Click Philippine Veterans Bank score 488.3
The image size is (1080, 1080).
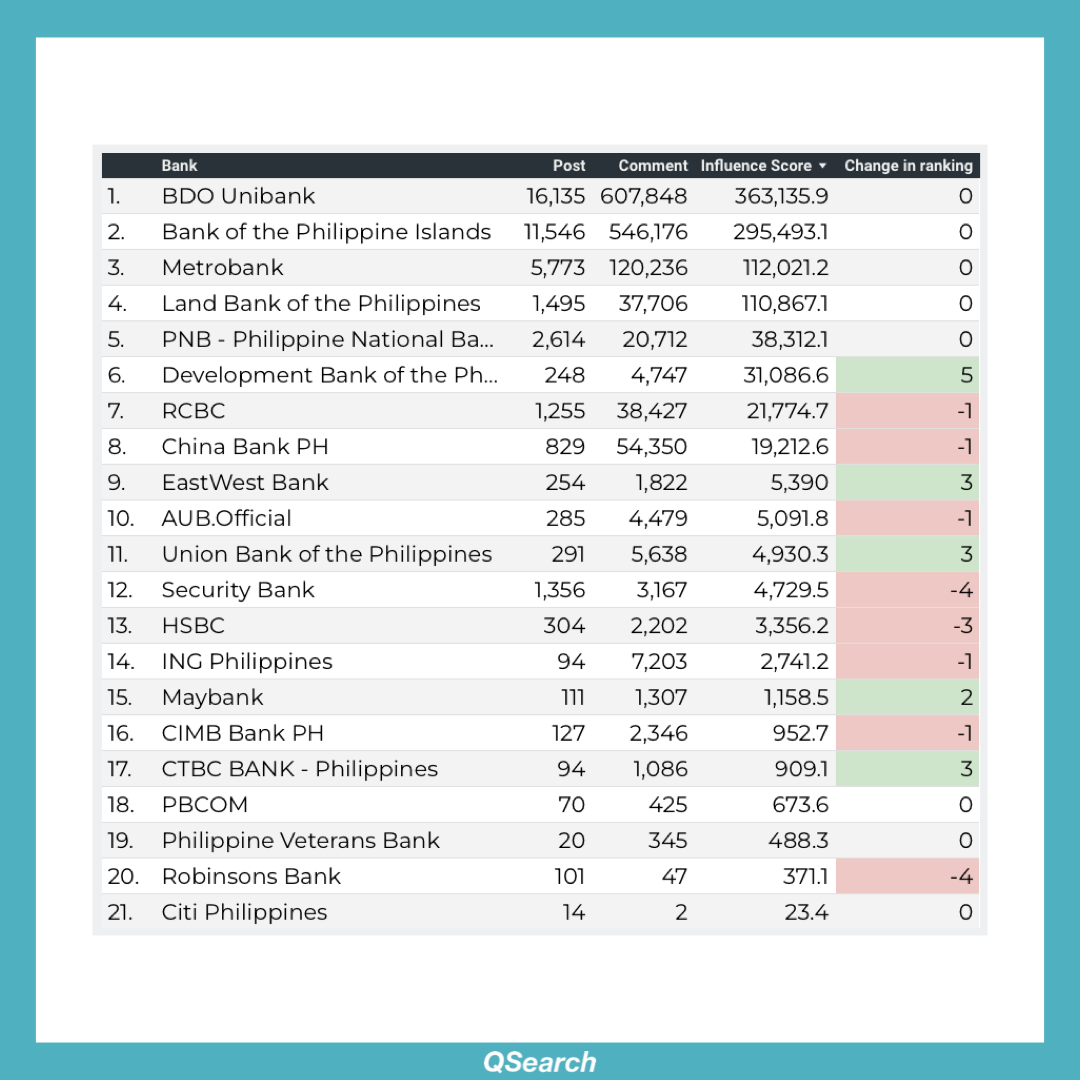point(798,841)
